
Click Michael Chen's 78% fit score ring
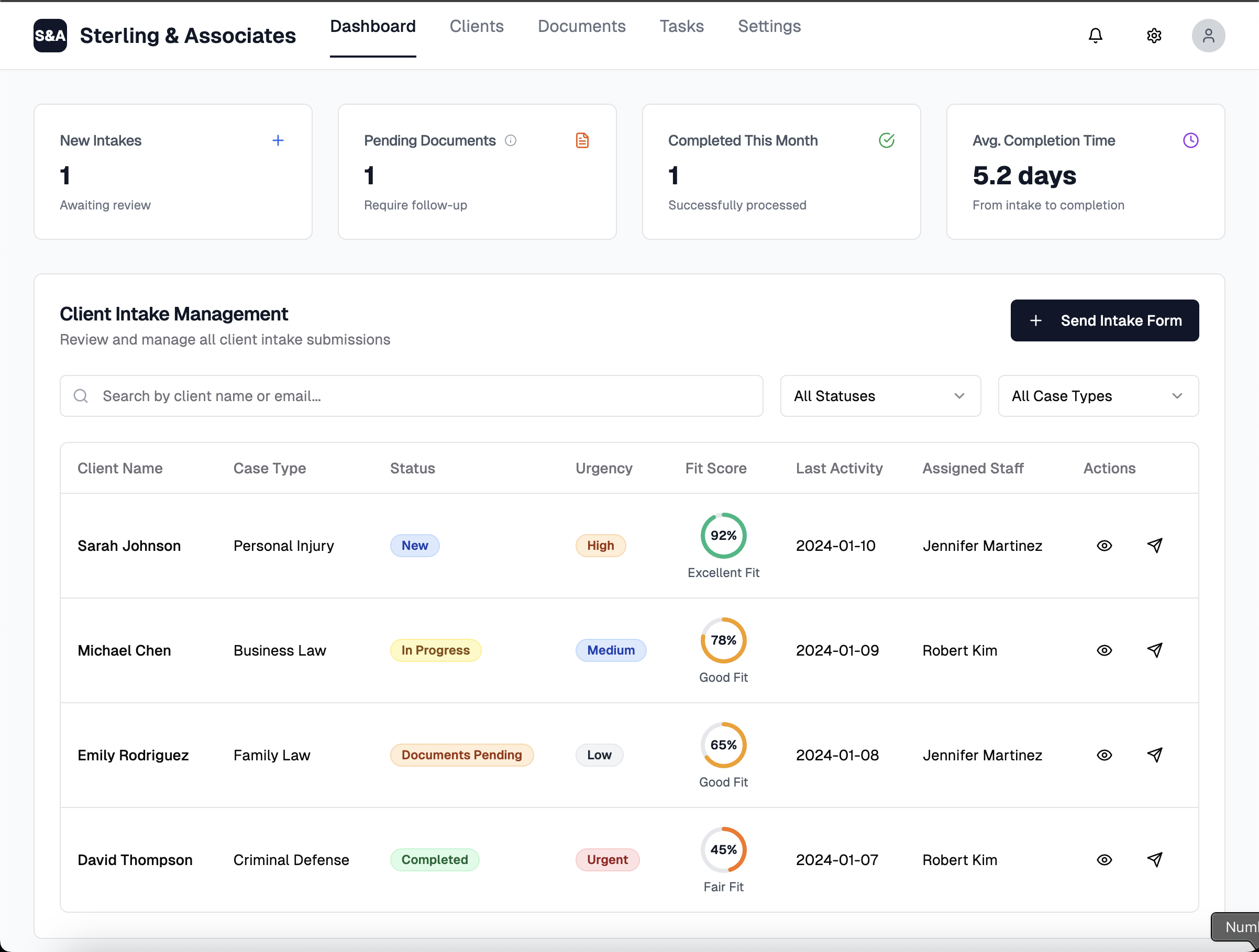point(723,641)
